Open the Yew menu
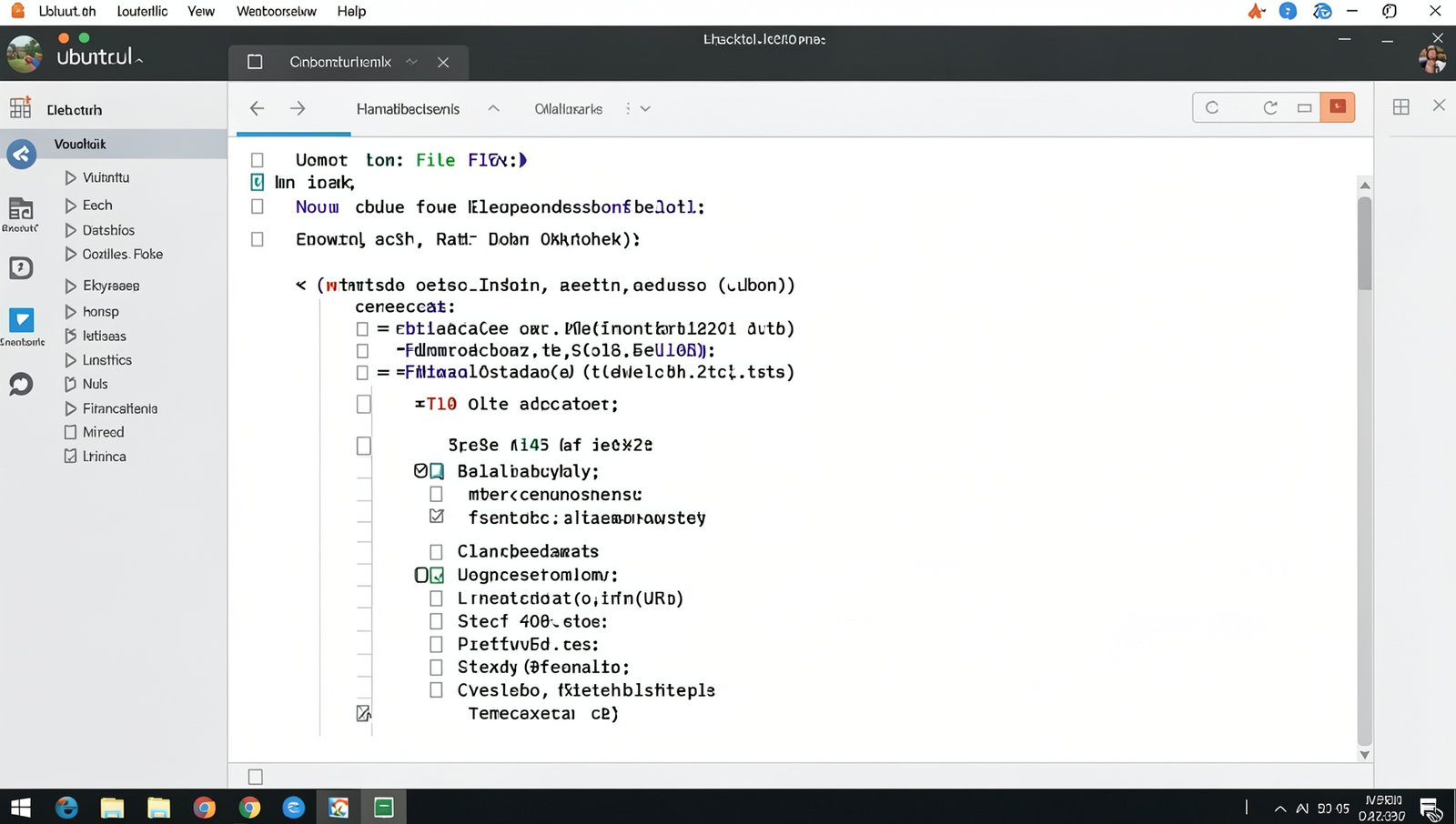Image resolution: width=1456 pixels, height=824 pixels. click(x=201, y=11)
